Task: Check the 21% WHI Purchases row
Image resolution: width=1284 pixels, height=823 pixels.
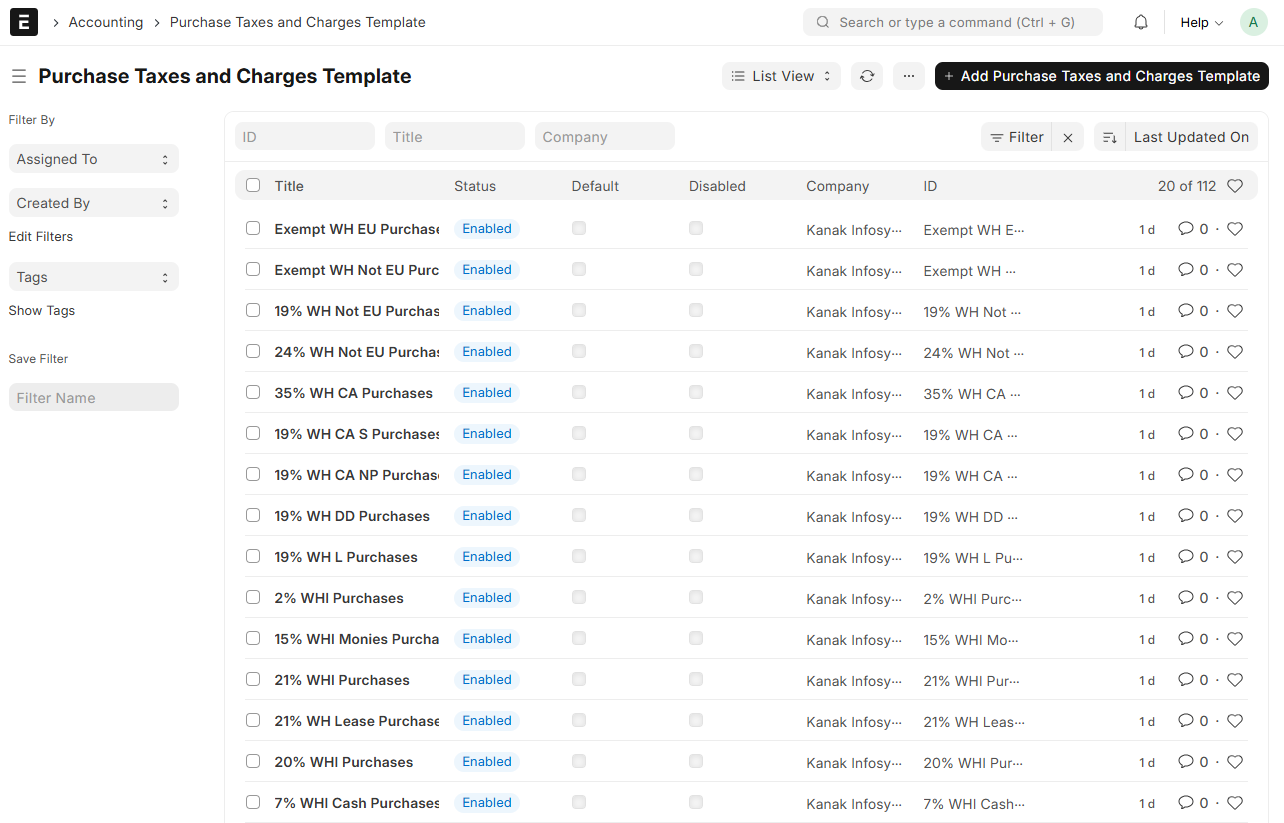Action: pyautogui.click(x=253, y=679)
